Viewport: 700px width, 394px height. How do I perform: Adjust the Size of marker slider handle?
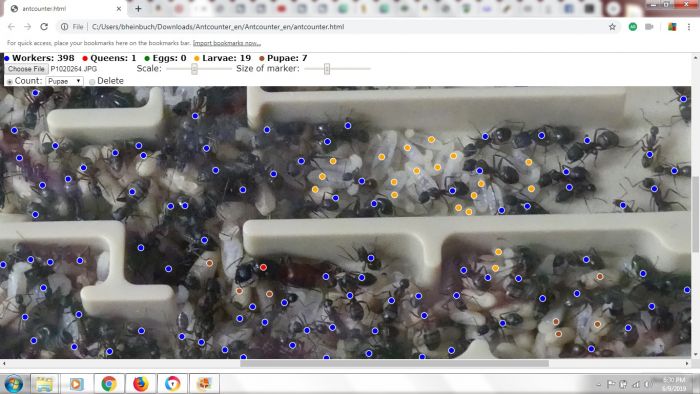(327, 69)
